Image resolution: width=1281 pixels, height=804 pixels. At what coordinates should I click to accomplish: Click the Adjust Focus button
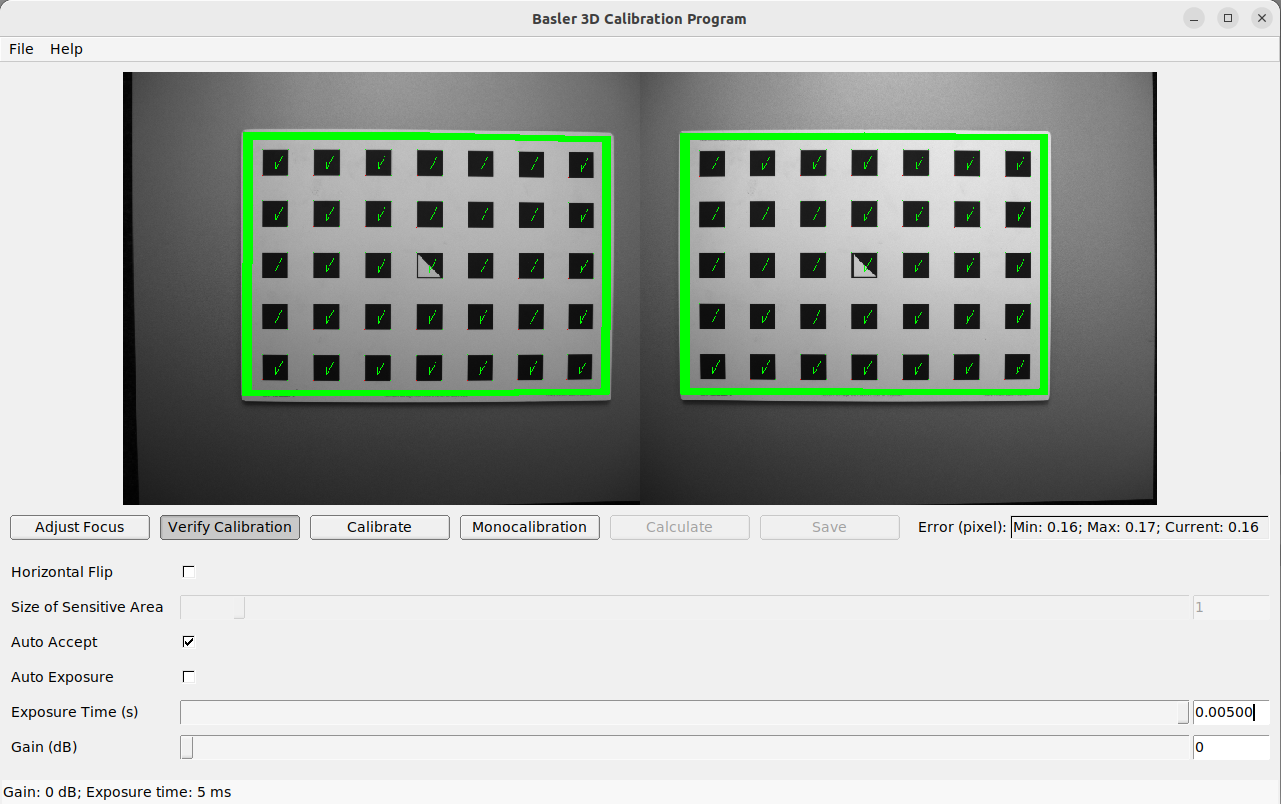tap(80, 527)
